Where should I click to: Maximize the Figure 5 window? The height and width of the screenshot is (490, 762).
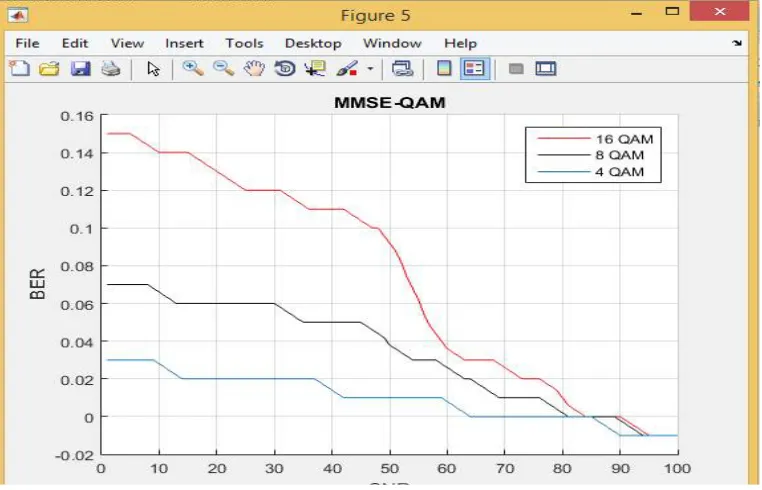pos(673,11)
